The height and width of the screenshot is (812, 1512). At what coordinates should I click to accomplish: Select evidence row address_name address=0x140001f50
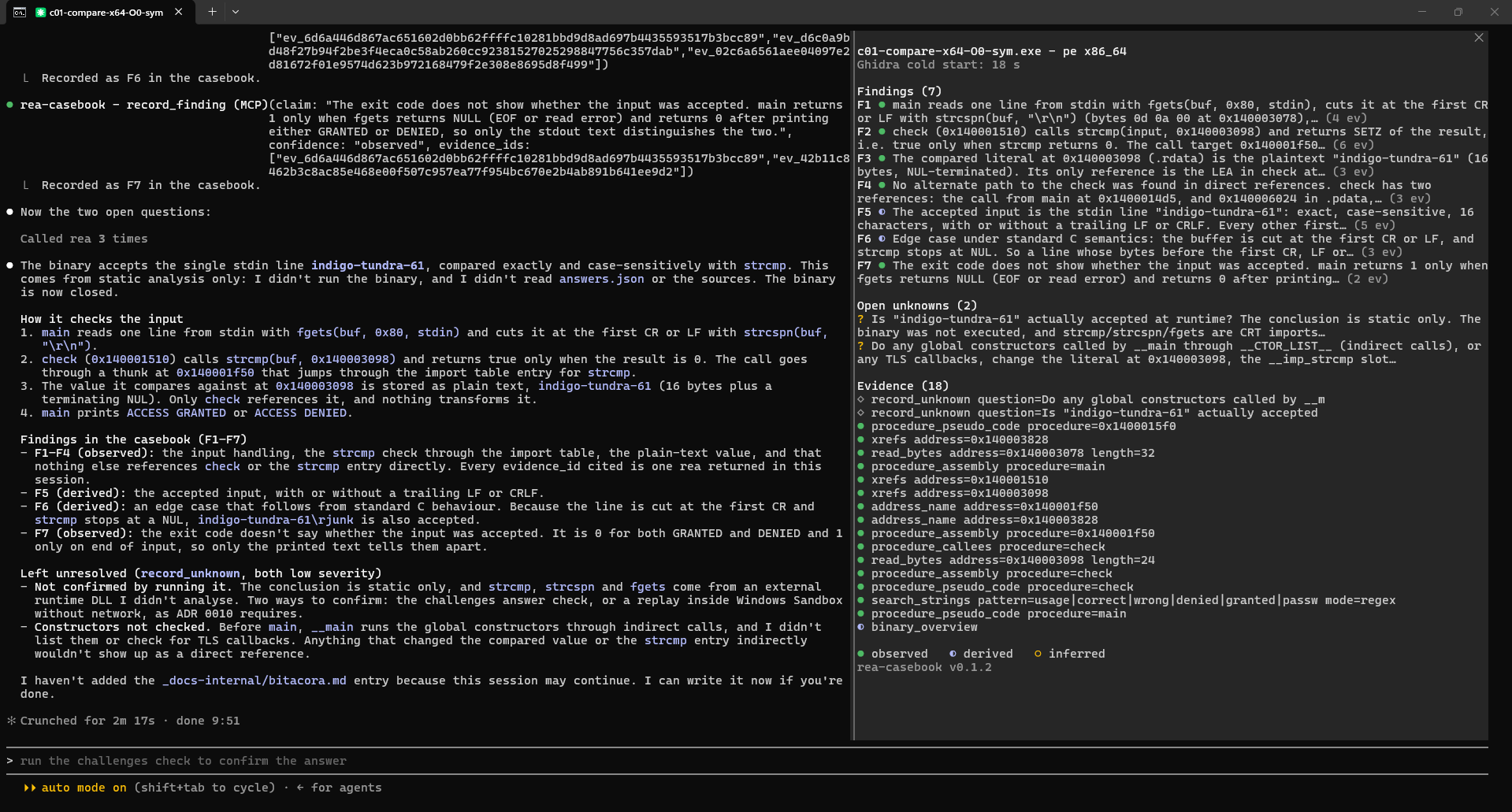click(x=978, y=506)
